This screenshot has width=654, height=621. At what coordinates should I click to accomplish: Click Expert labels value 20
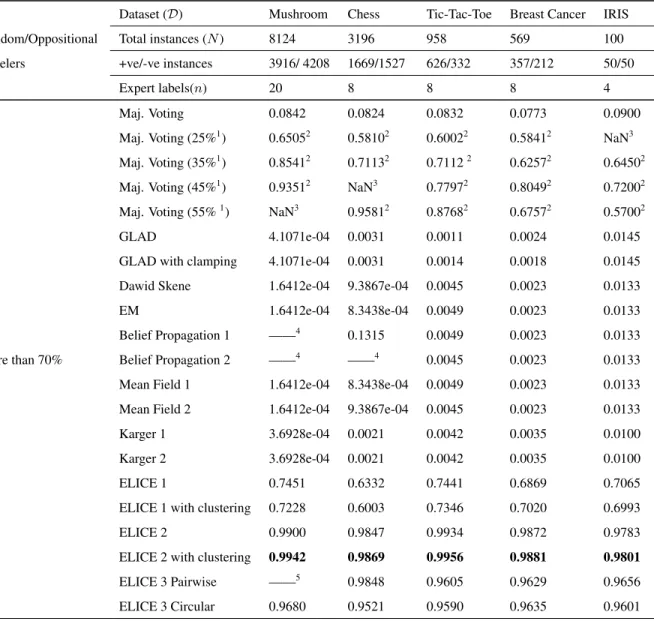coord(275,88)
